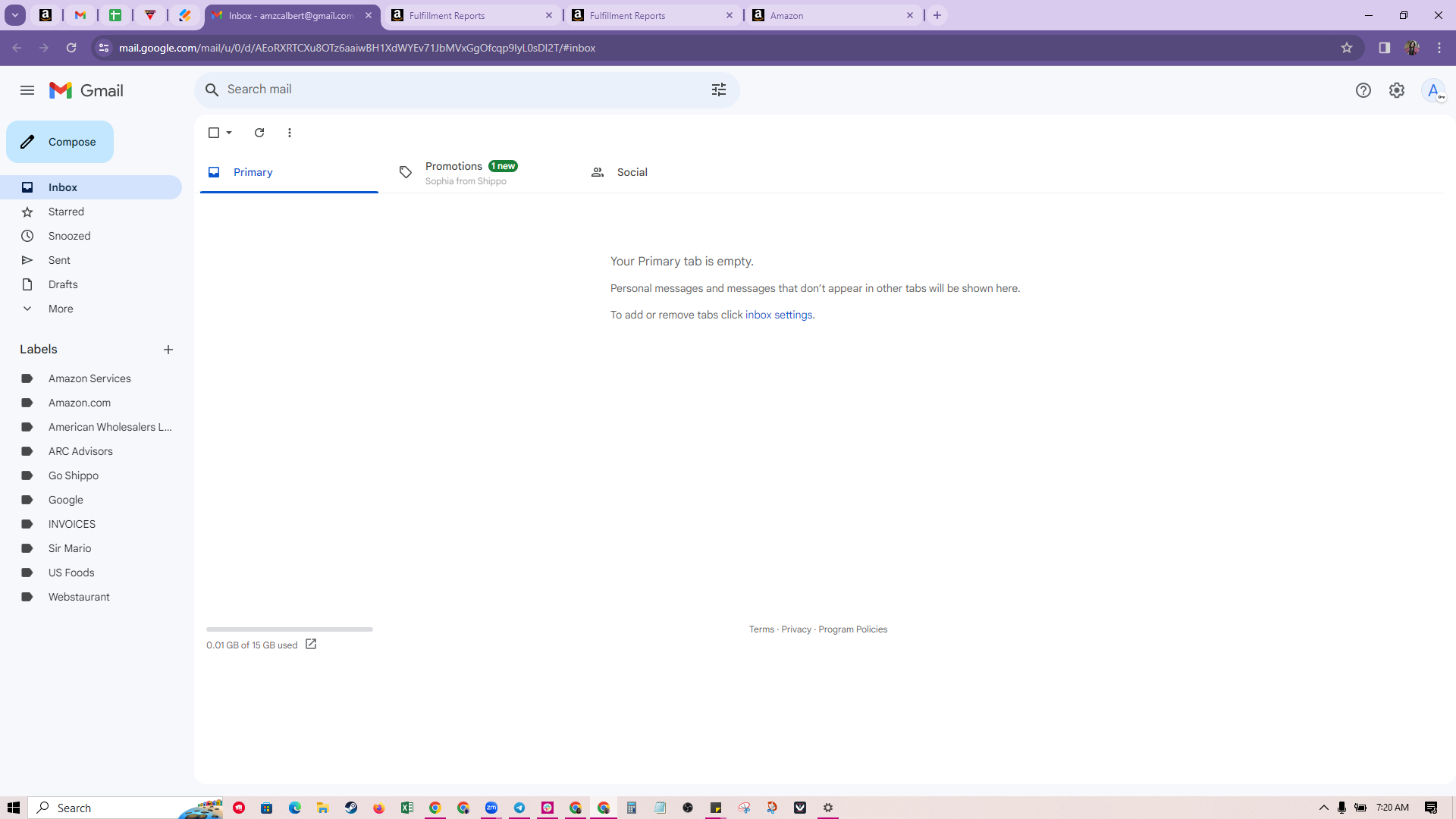This screenshot has height=819, width=1456.
Task: Click the 0.01 GB of 15 GB used text
Action: 252,645
